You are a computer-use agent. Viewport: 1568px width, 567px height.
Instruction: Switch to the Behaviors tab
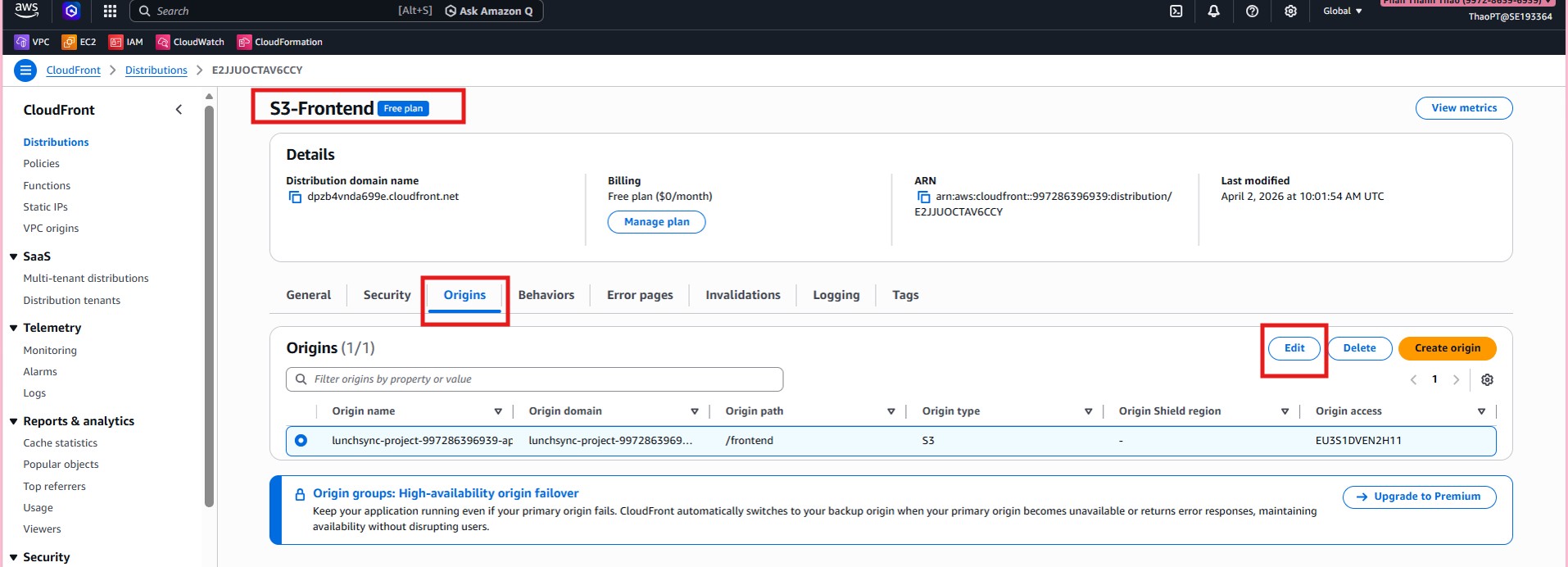point(546,295)
